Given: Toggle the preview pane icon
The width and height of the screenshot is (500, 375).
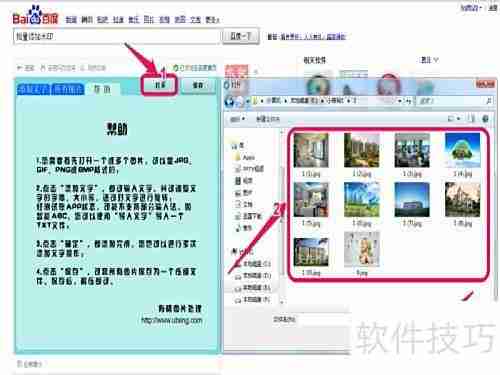Looking at the screenshot, I should (471, 118).
